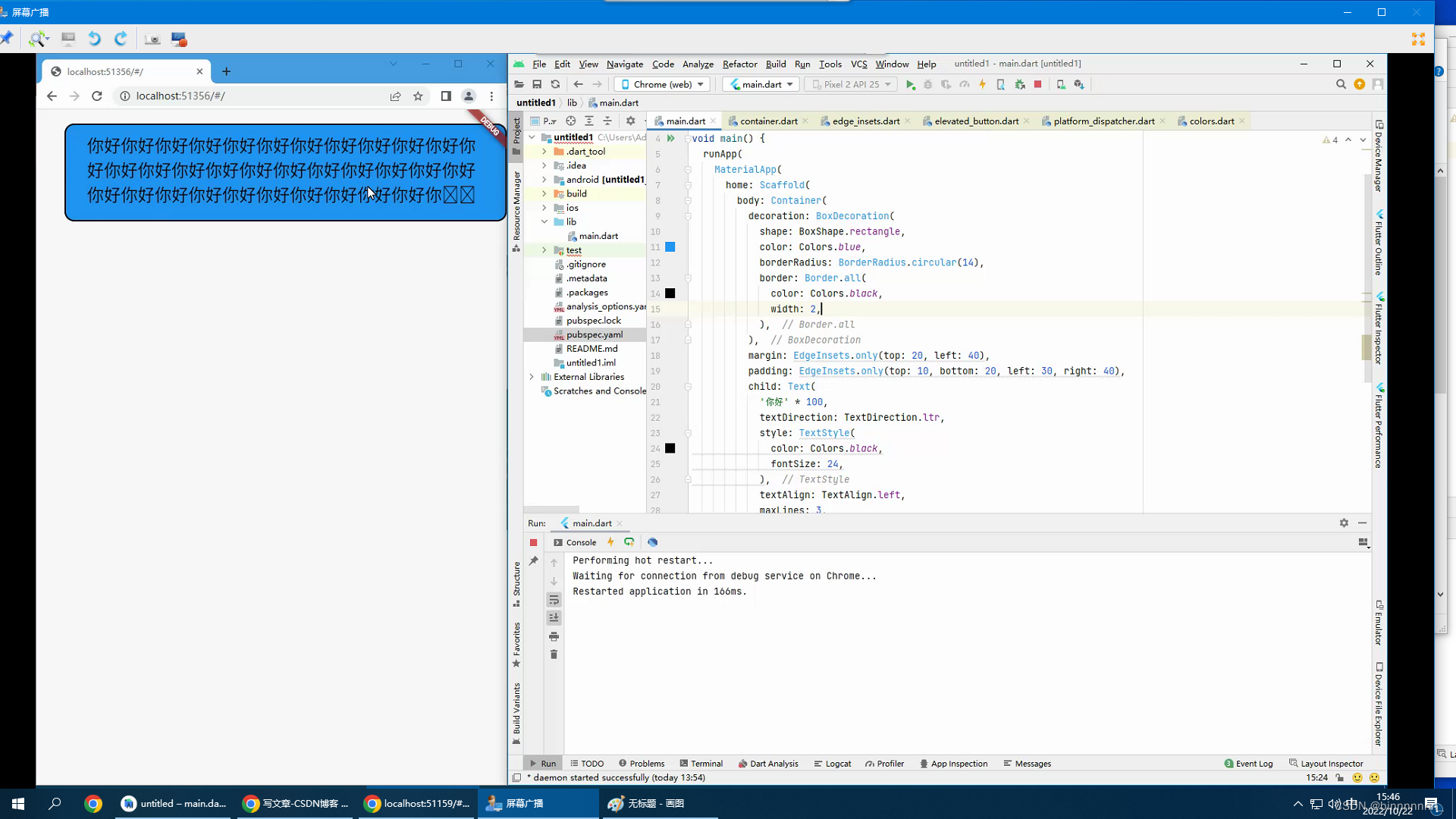Trigger Flutter Hot Reload lightning icon in toolbar
Viewport: 1456px width, 819px height.
[x=982, y=84]
